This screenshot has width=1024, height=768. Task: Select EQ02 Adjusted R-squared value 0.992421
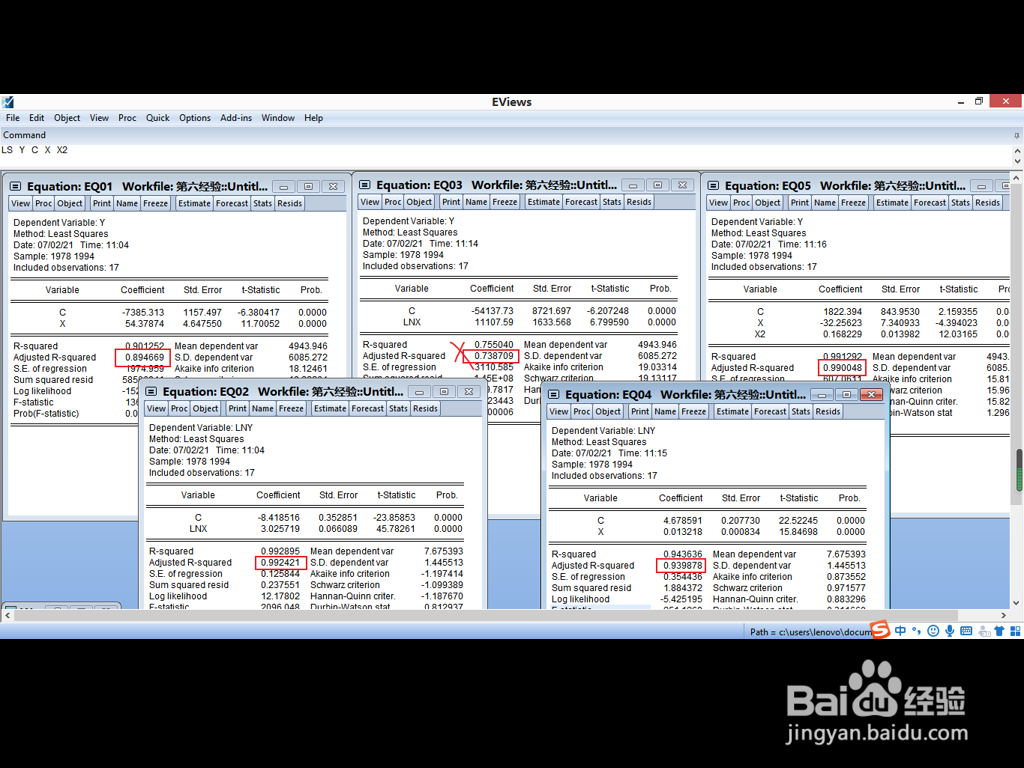click(x=280, y=563)
